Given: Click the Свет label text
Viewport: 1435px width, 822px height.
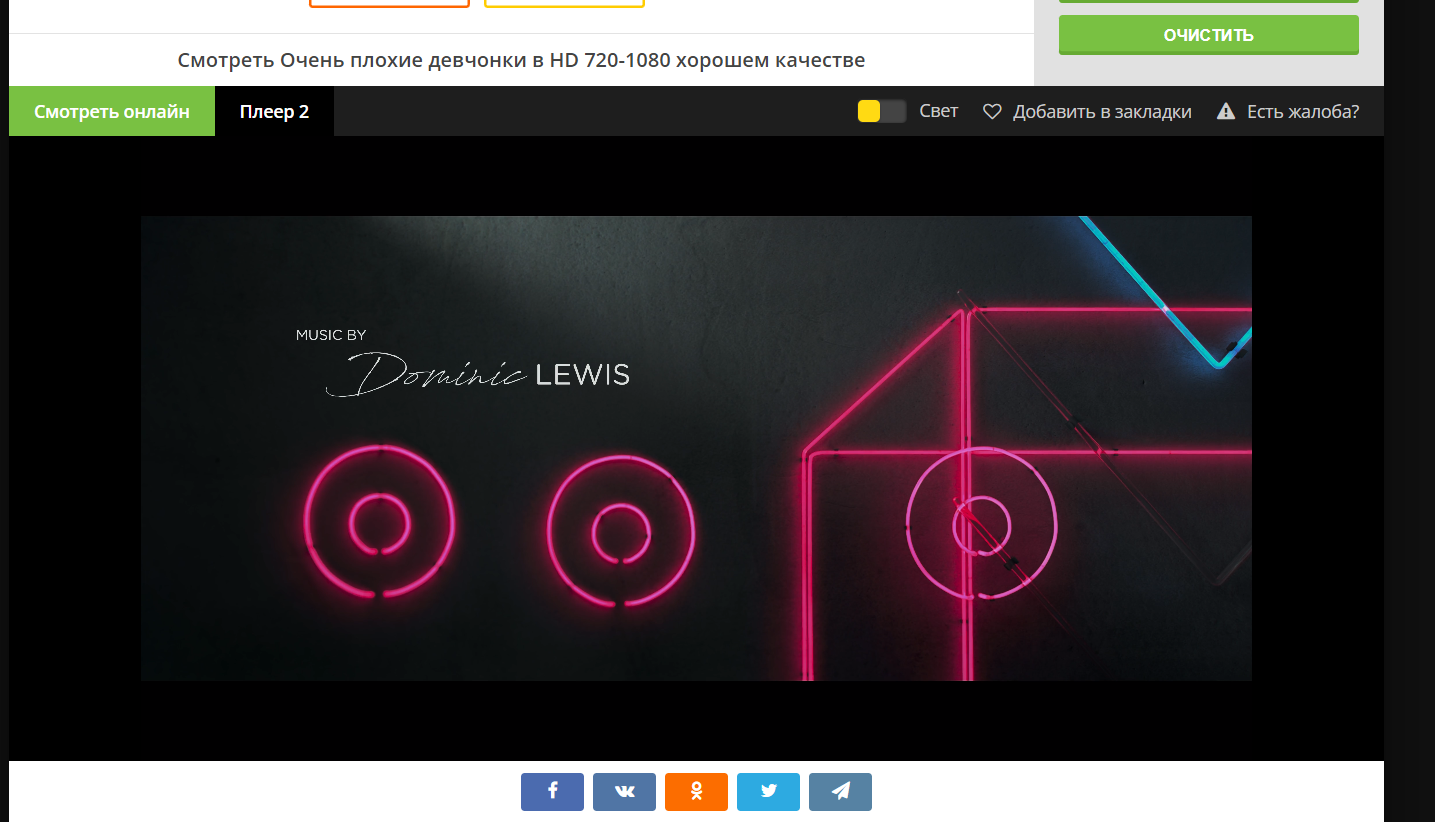Looking at the screenshot, I should (x=939, y=111).
